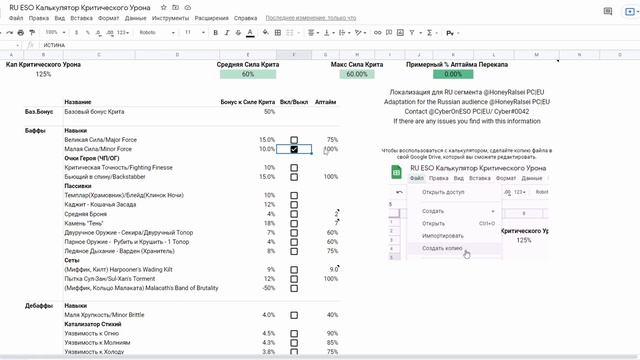Open the vertical align dropdown
640x360 pixels.
[x=329, y=33]
